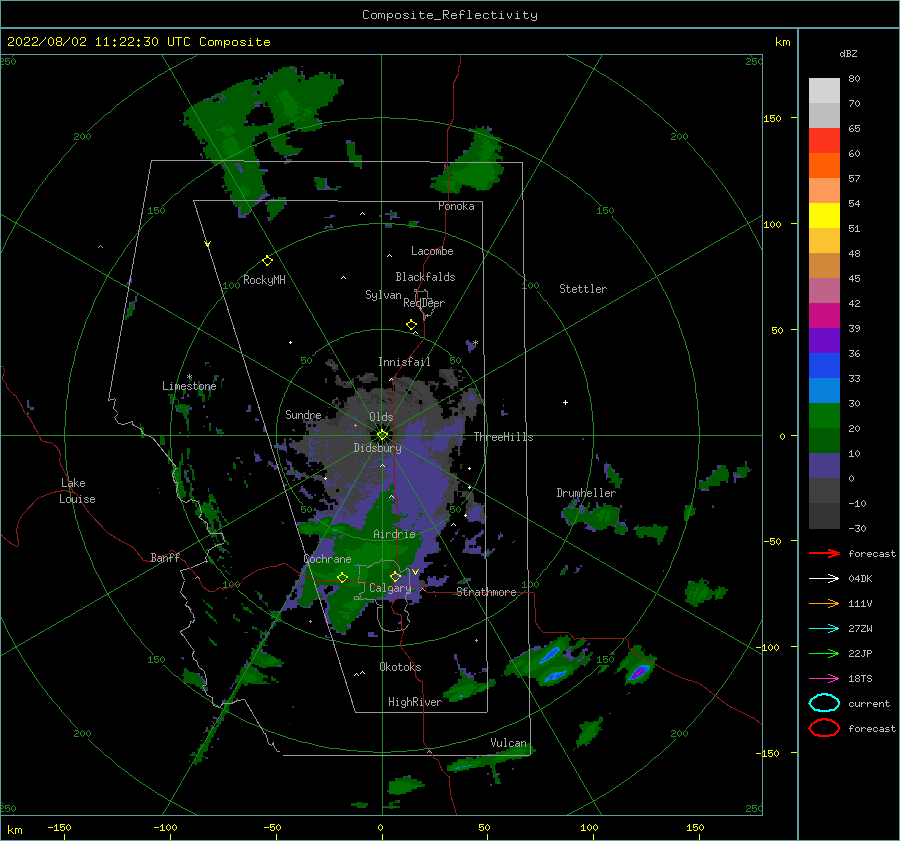Click the red 65 dBZ color swatch
This screenshot has height=841, width=900.
point(824,140)
